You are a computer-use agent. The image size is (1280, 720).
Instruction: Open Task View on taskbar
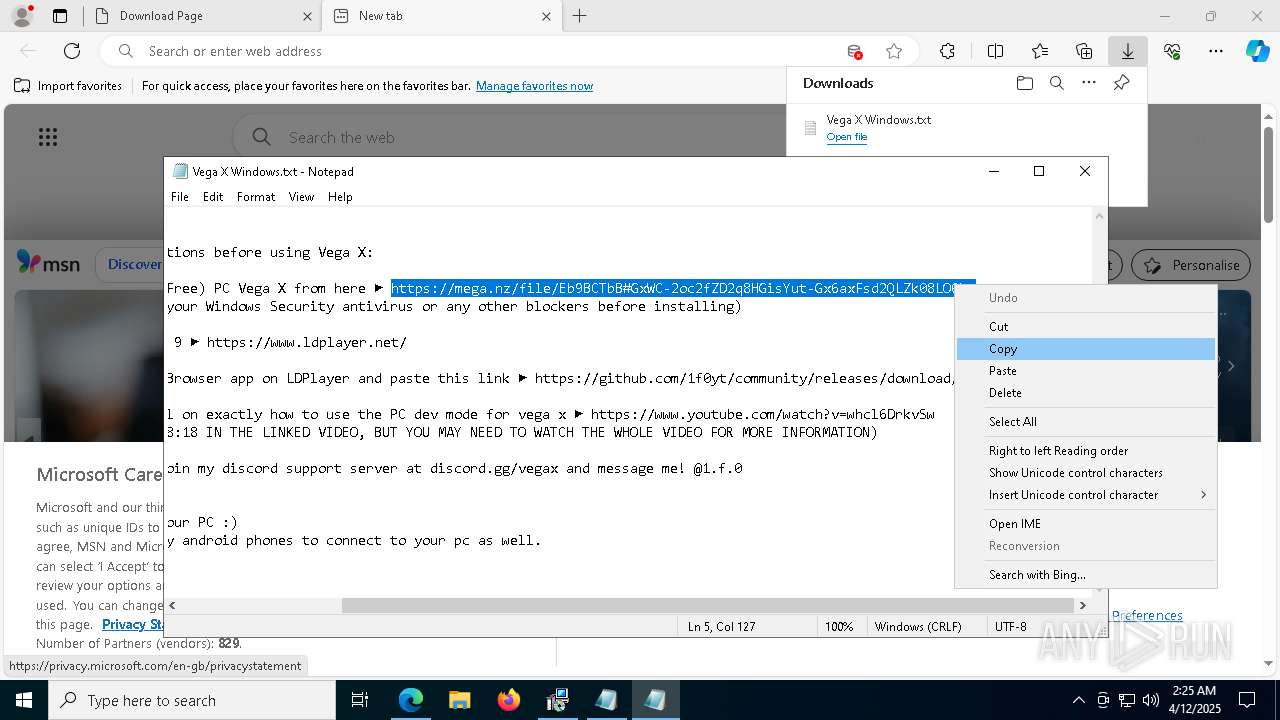pyautogui.click(x=360, y=700)
